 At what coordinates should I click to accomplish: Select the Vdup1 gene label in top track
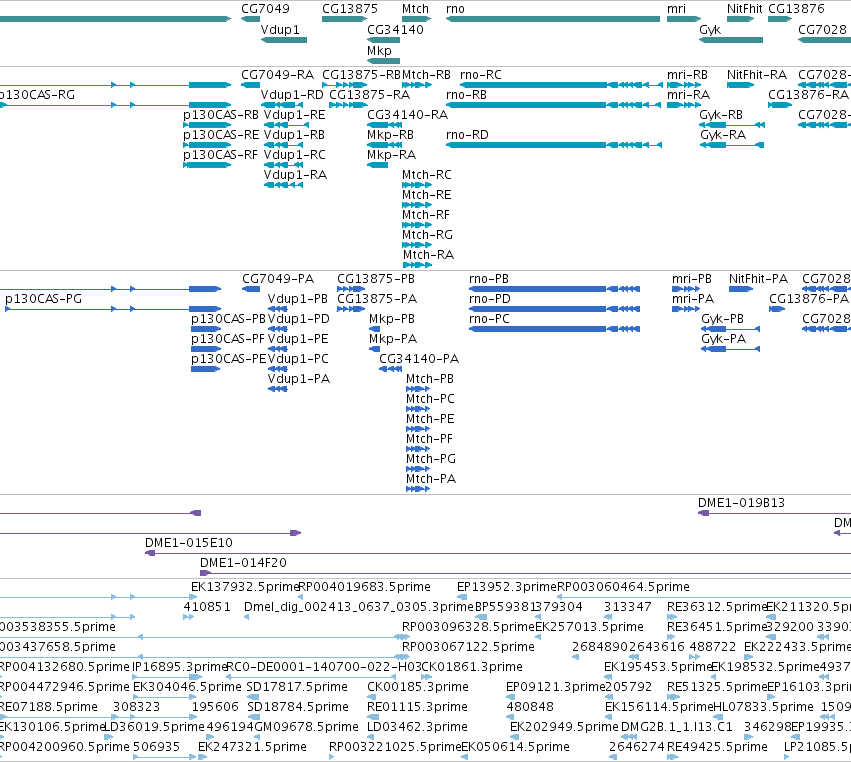(280, 29)
